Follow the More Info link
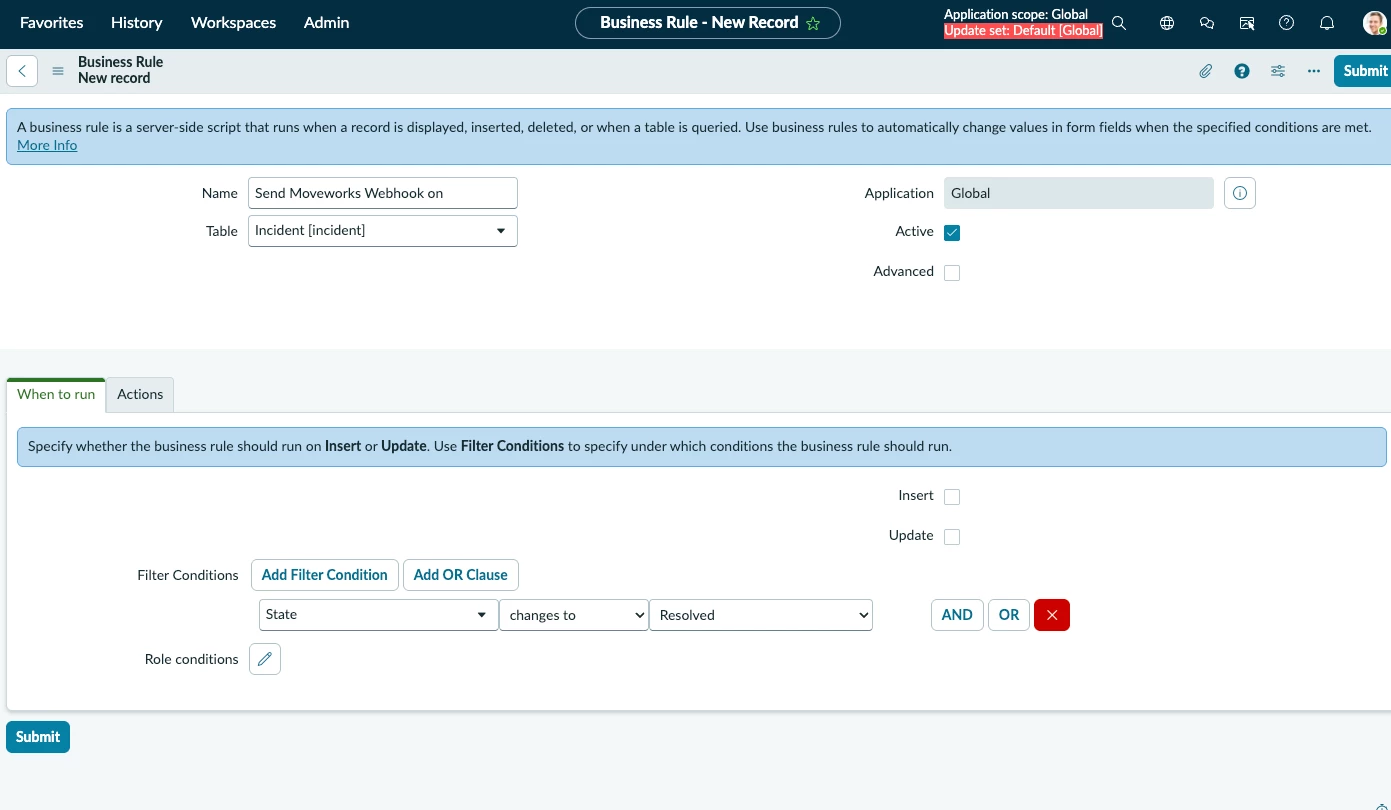Viewport: 1391px width, 810px height. (x=47, y=146)
